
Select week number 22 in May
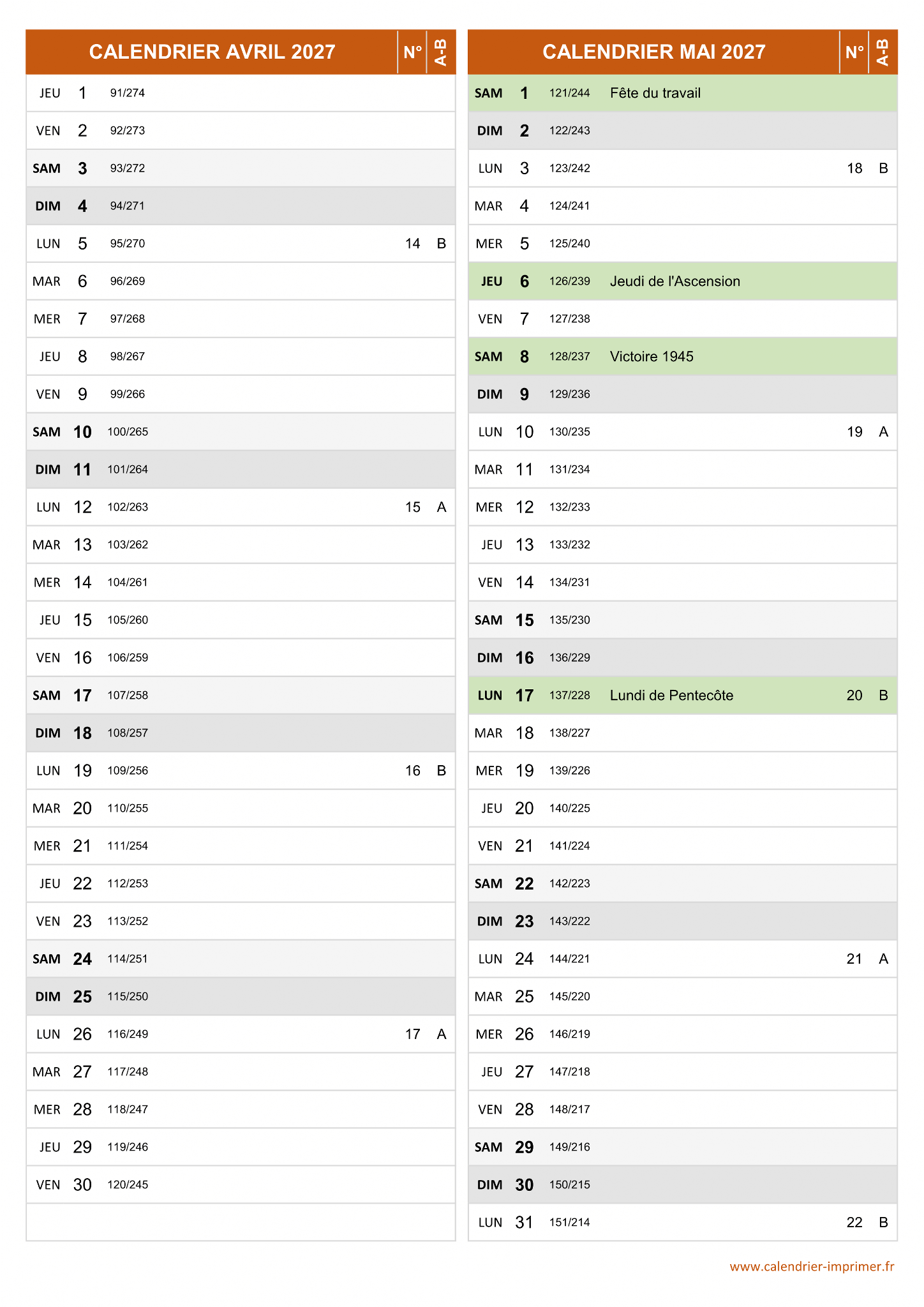pos(854,1223)
